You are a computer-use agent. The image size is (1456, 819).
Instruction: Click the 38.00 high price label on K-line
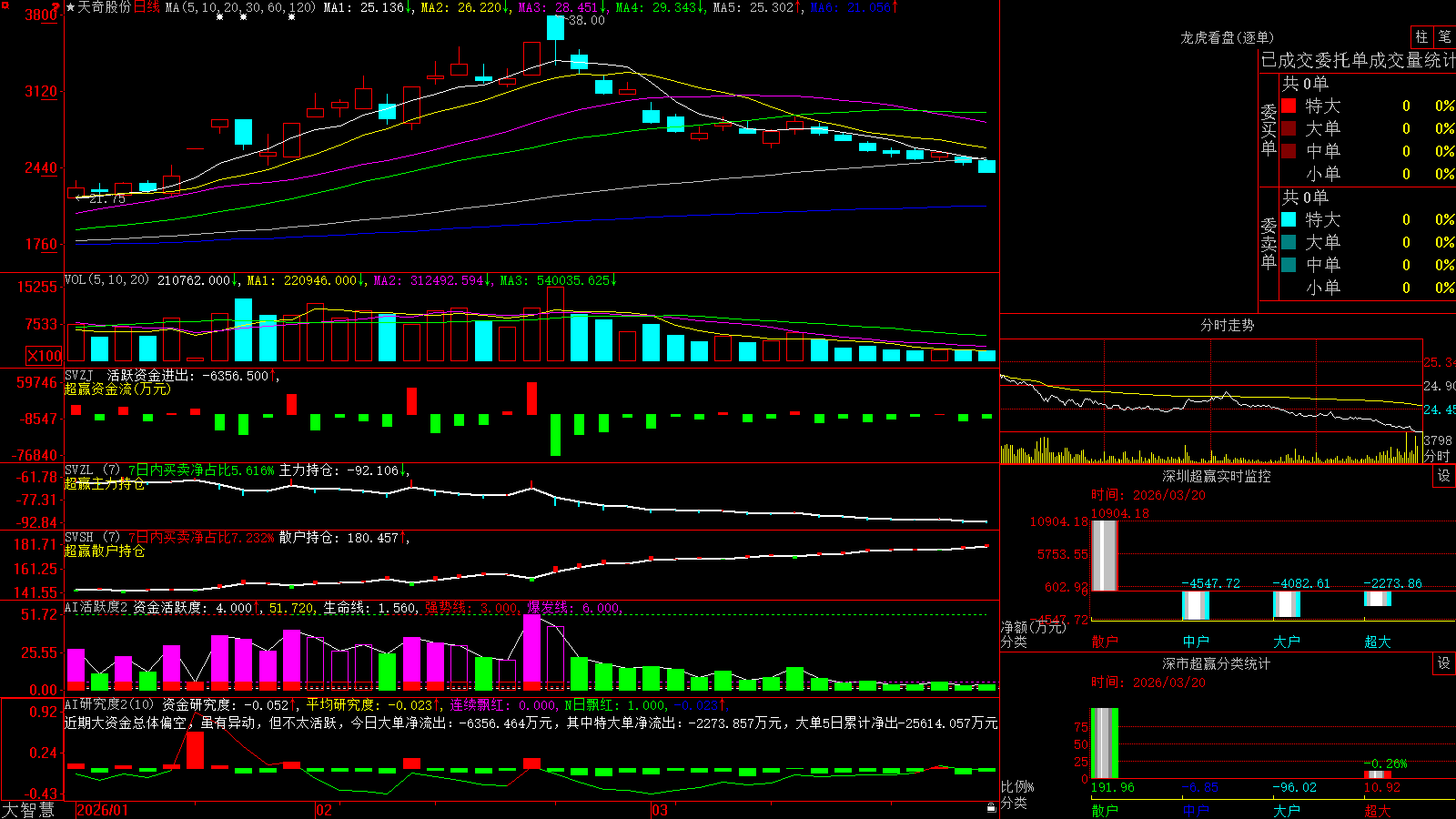pos(586,20)
